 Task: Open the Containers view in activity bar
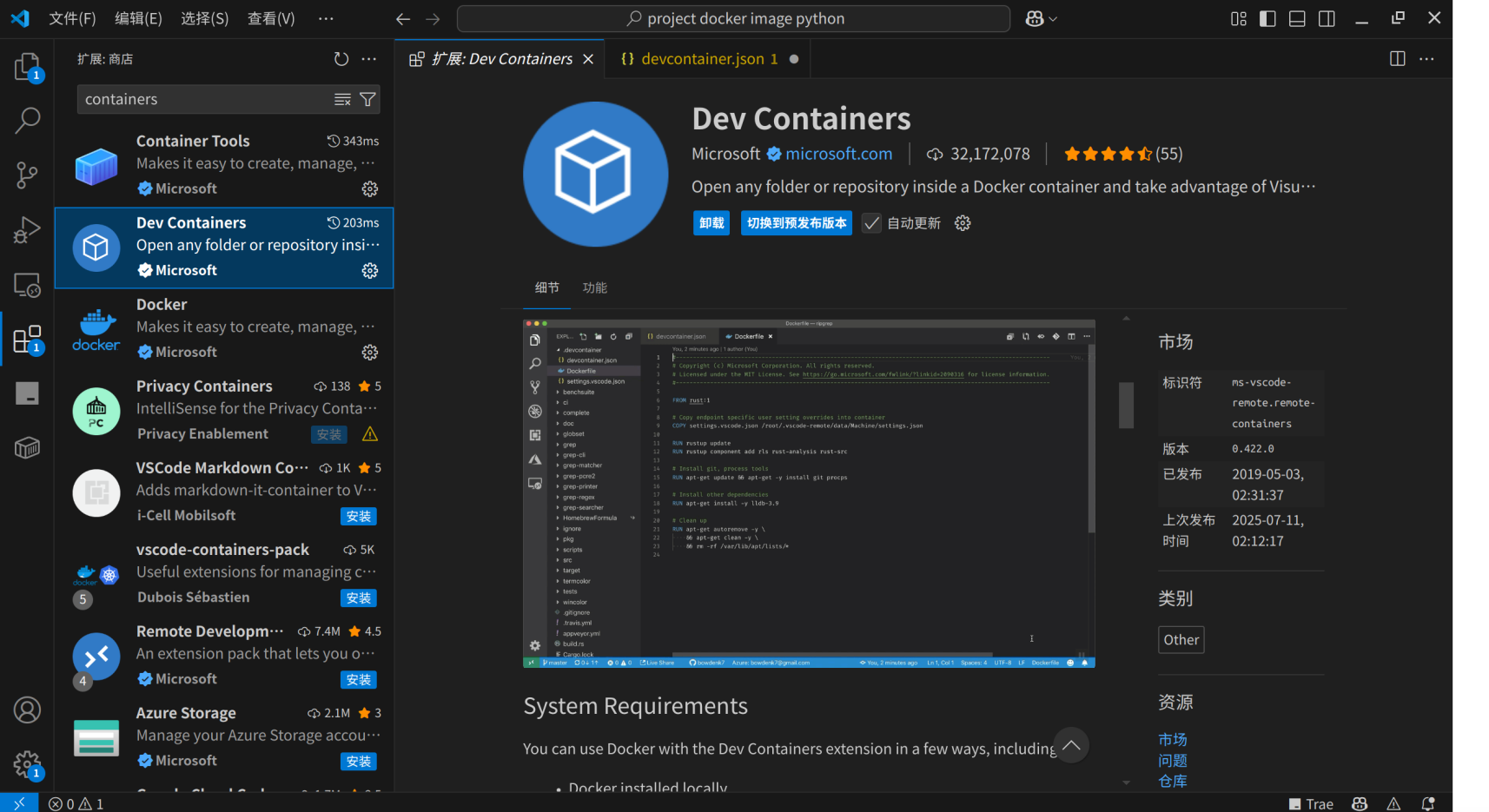click(x=27, y=448)
